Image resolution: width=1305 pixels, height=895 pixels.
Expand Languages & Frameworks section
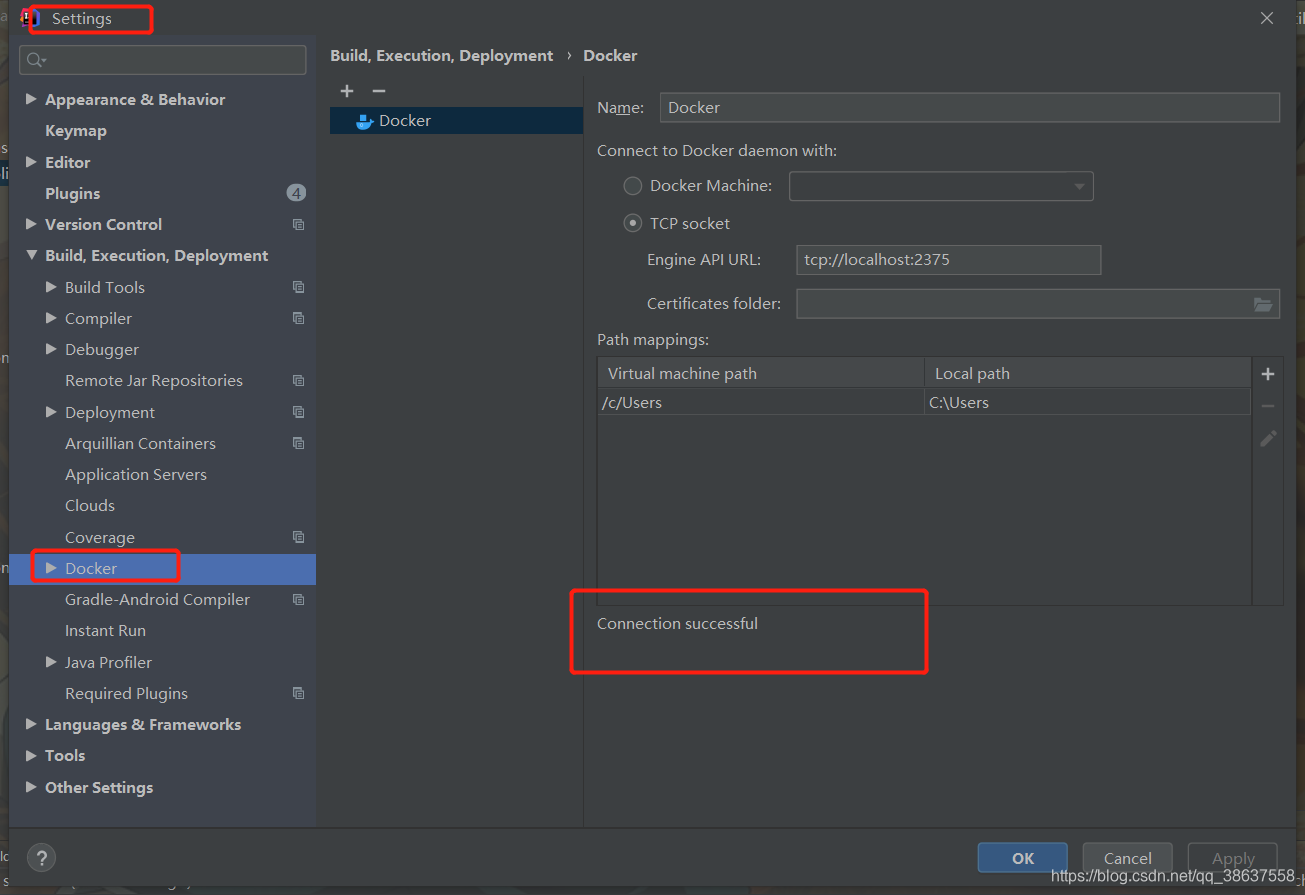(x=31, y=724)
